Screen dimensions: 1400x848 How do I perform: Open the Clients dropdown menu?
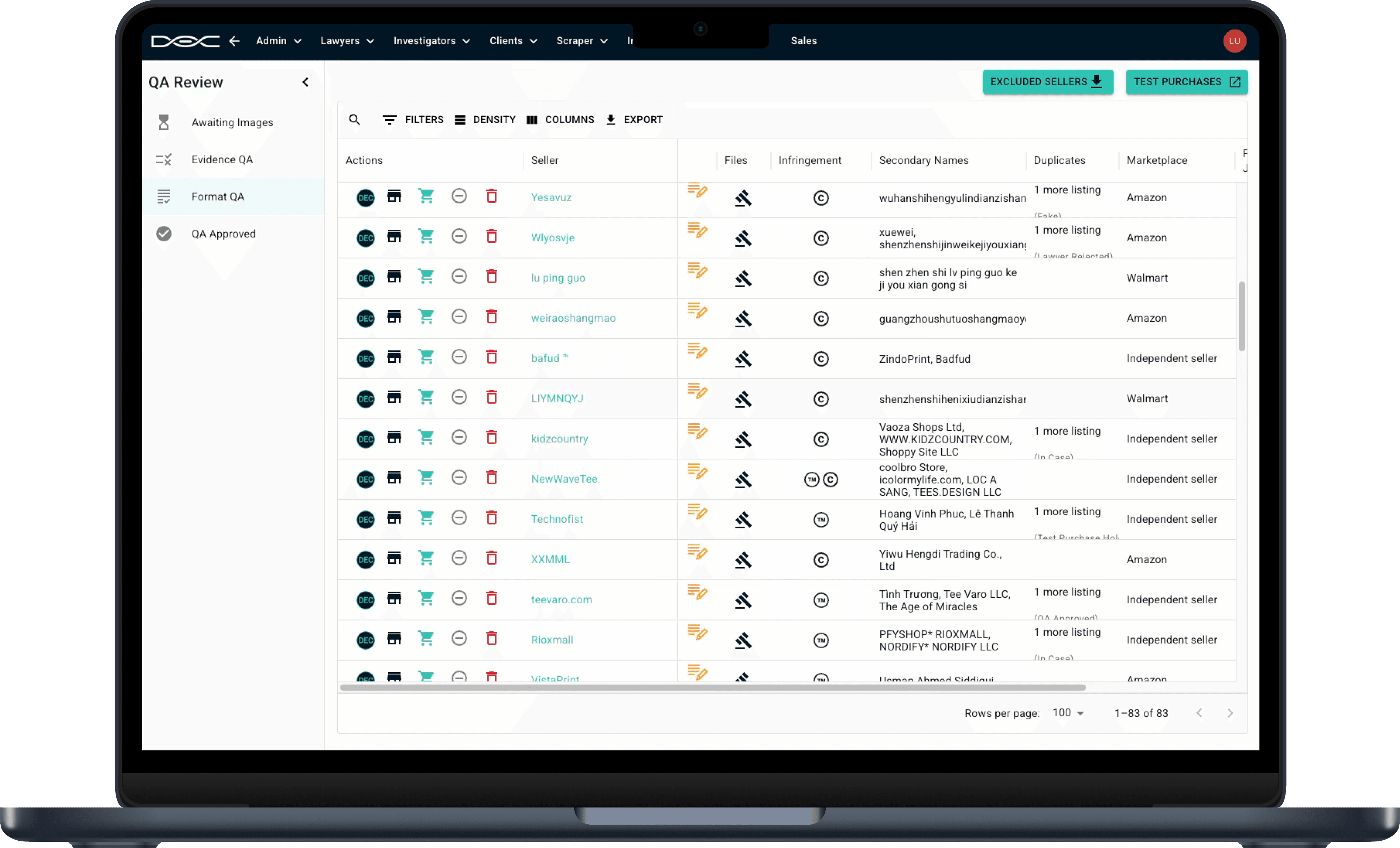pyautogui.click(x=514, y=41)
